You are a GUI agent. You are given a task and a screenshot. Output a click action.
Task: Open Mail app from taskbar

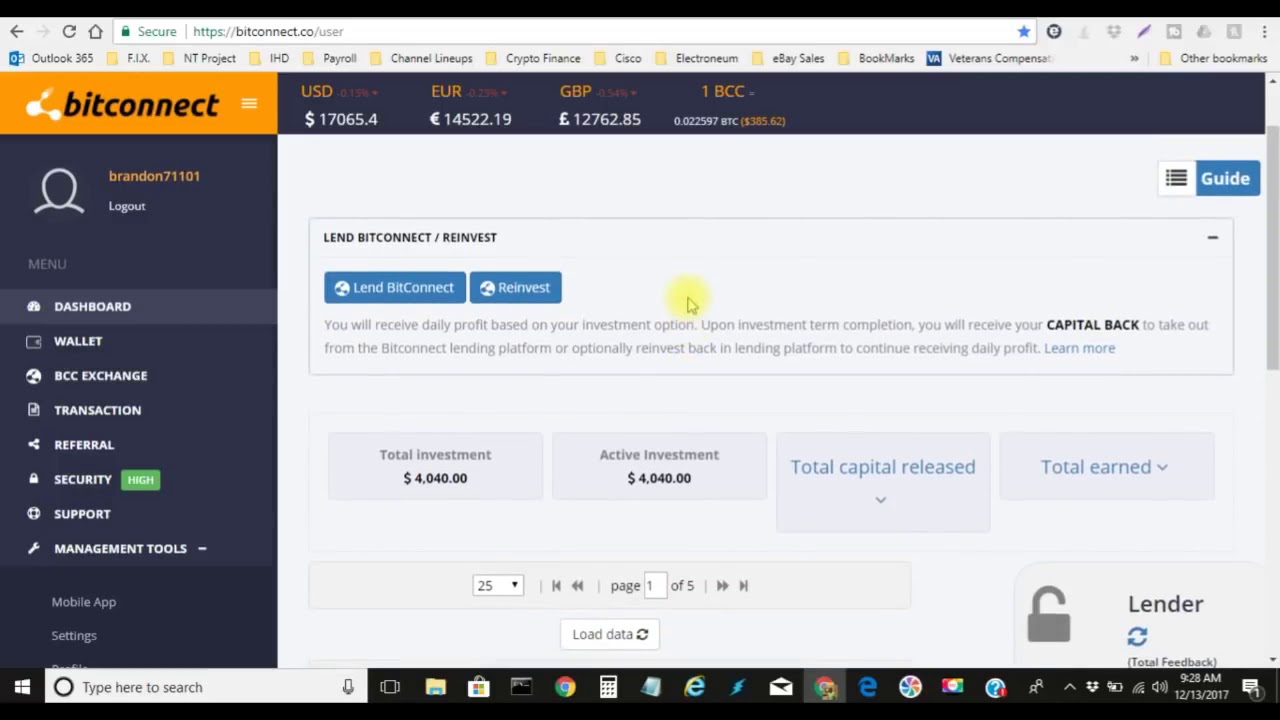click(781, 687)
